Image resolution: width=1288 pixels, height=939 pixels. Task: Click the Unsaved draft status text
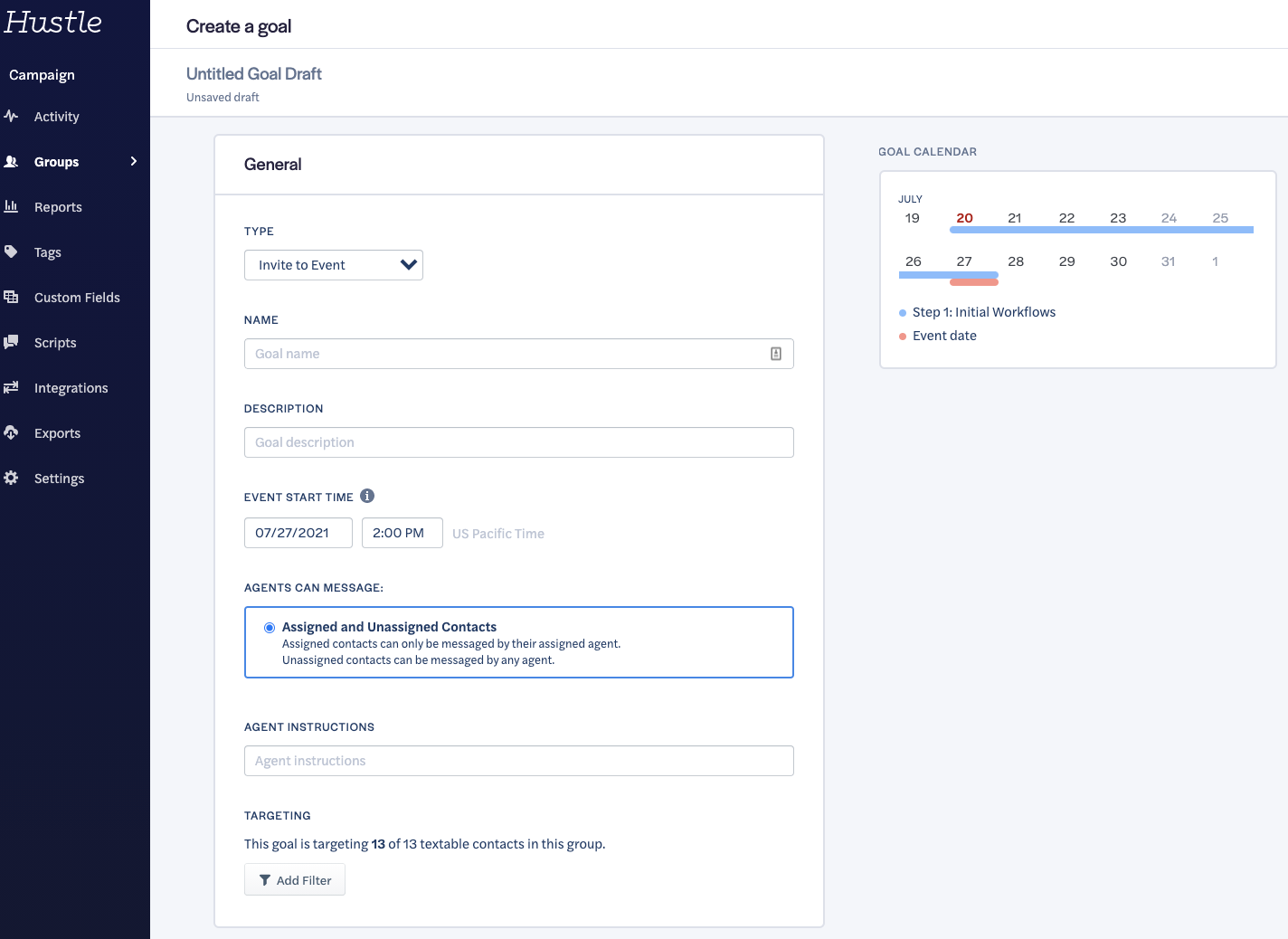[x=223, y=98]
